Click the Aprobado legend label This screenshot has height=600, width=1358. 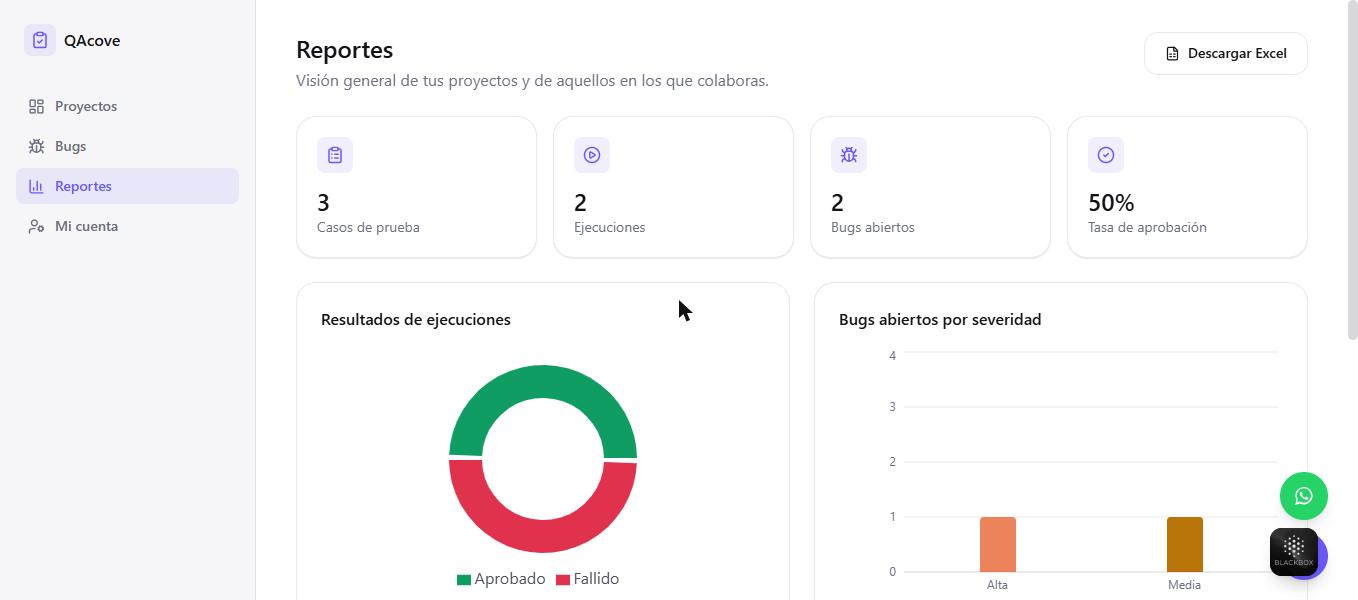point(510,579)
